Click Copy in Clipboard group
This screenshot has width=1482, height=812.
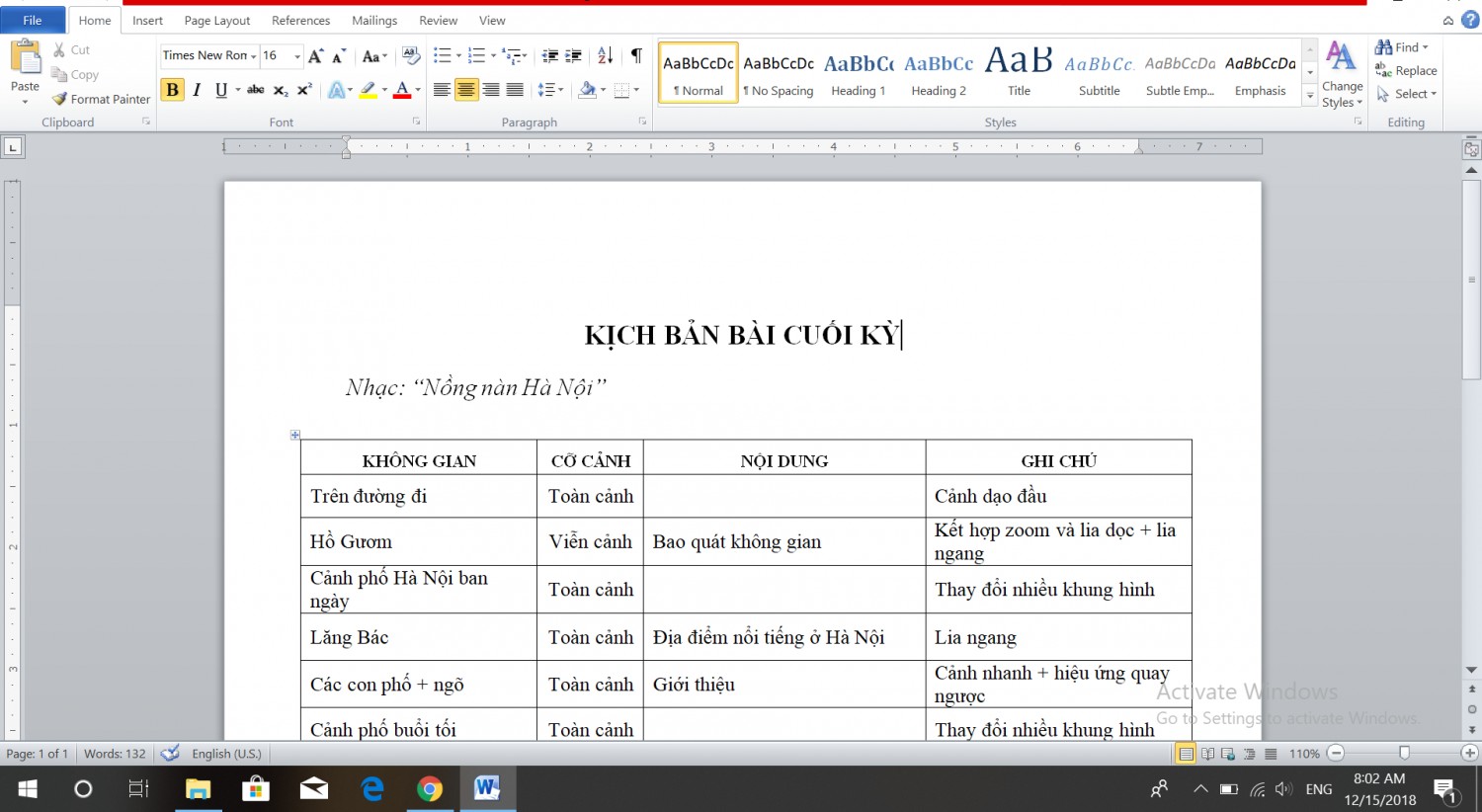point(75,74)
